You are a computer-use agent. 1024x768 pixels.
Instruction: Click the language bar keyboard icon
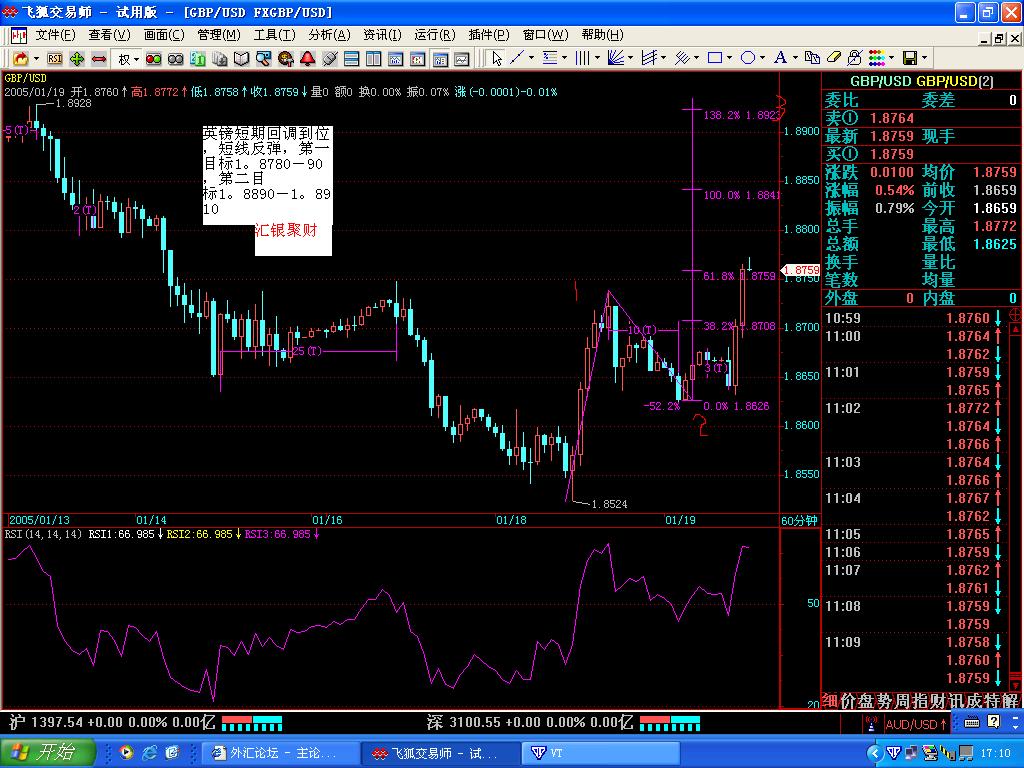(972, 722)
